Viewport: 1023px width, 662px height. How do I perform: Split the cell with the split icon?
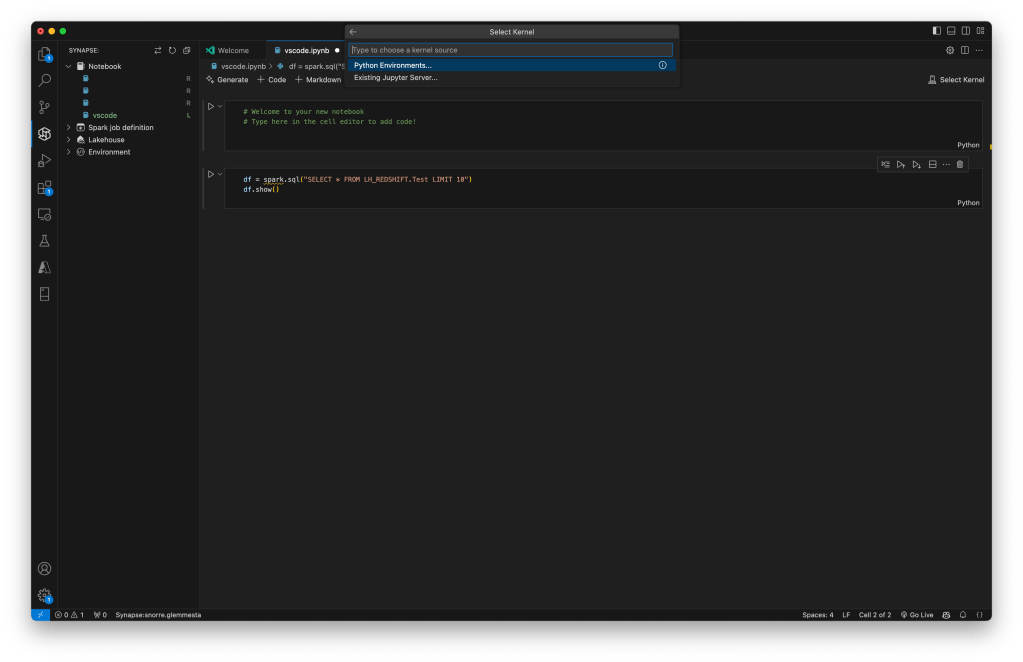(930, 164)
